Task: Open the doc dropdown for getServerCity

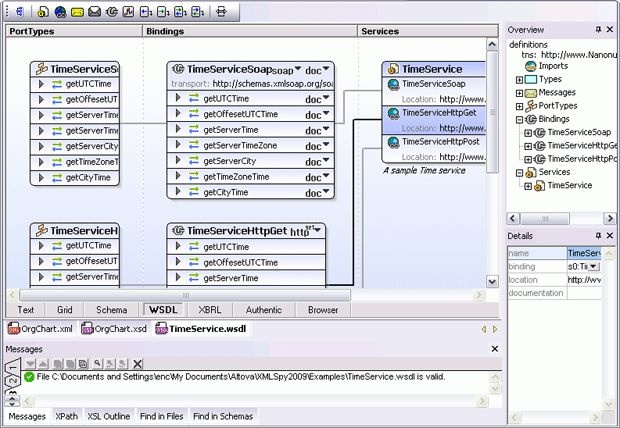Action: click(x=326, y=161)
